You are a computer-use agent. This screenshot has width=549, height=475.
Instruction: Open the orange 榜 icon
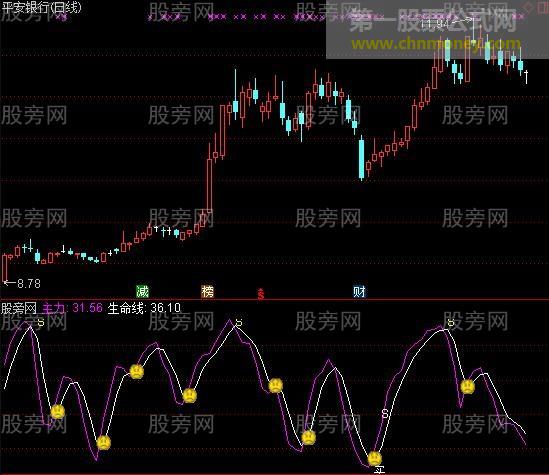click(208, 291)
